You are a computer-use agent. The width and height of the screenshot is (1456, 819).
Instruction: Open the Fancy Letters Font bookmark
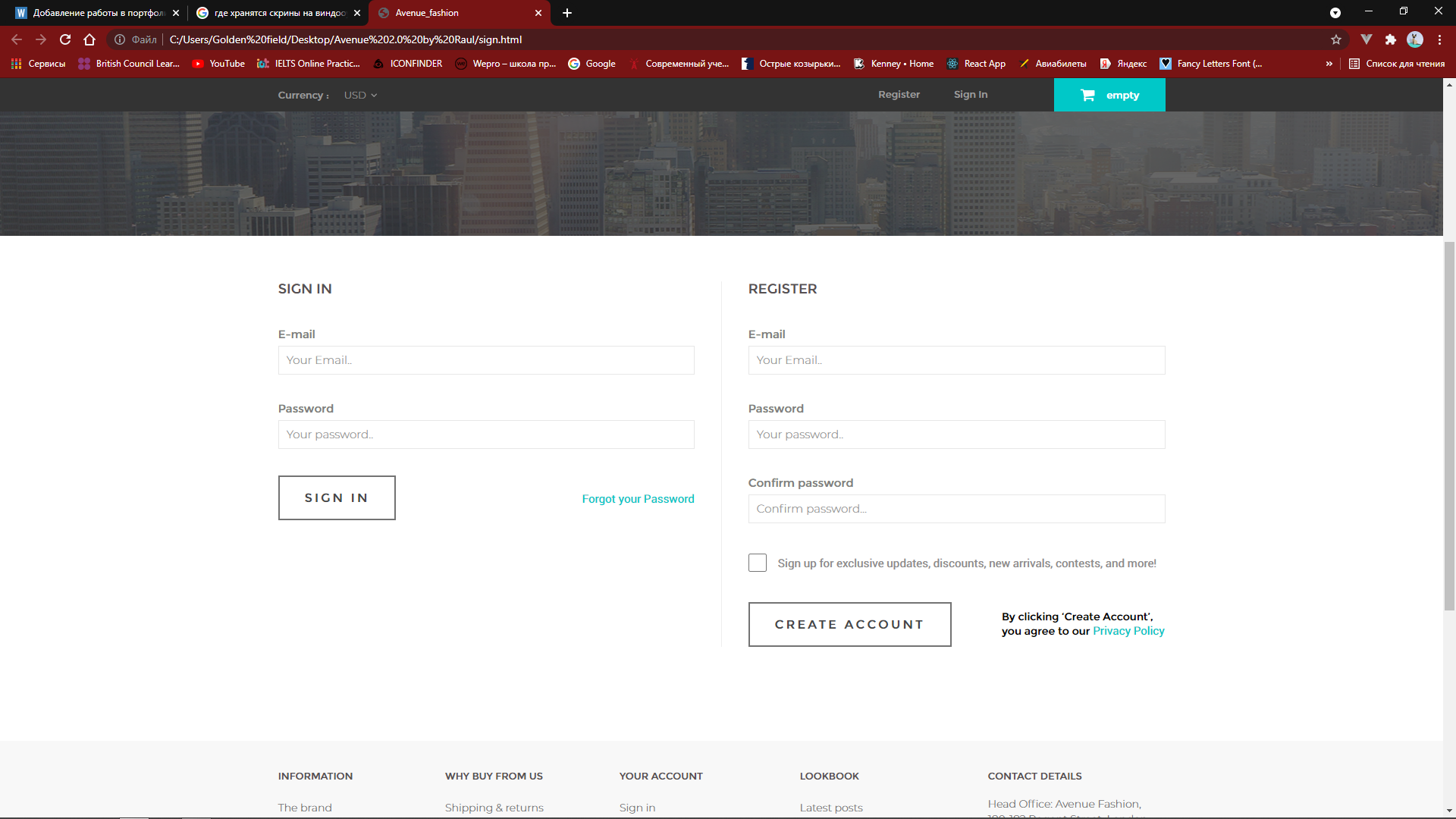(x=1211, y=64)
